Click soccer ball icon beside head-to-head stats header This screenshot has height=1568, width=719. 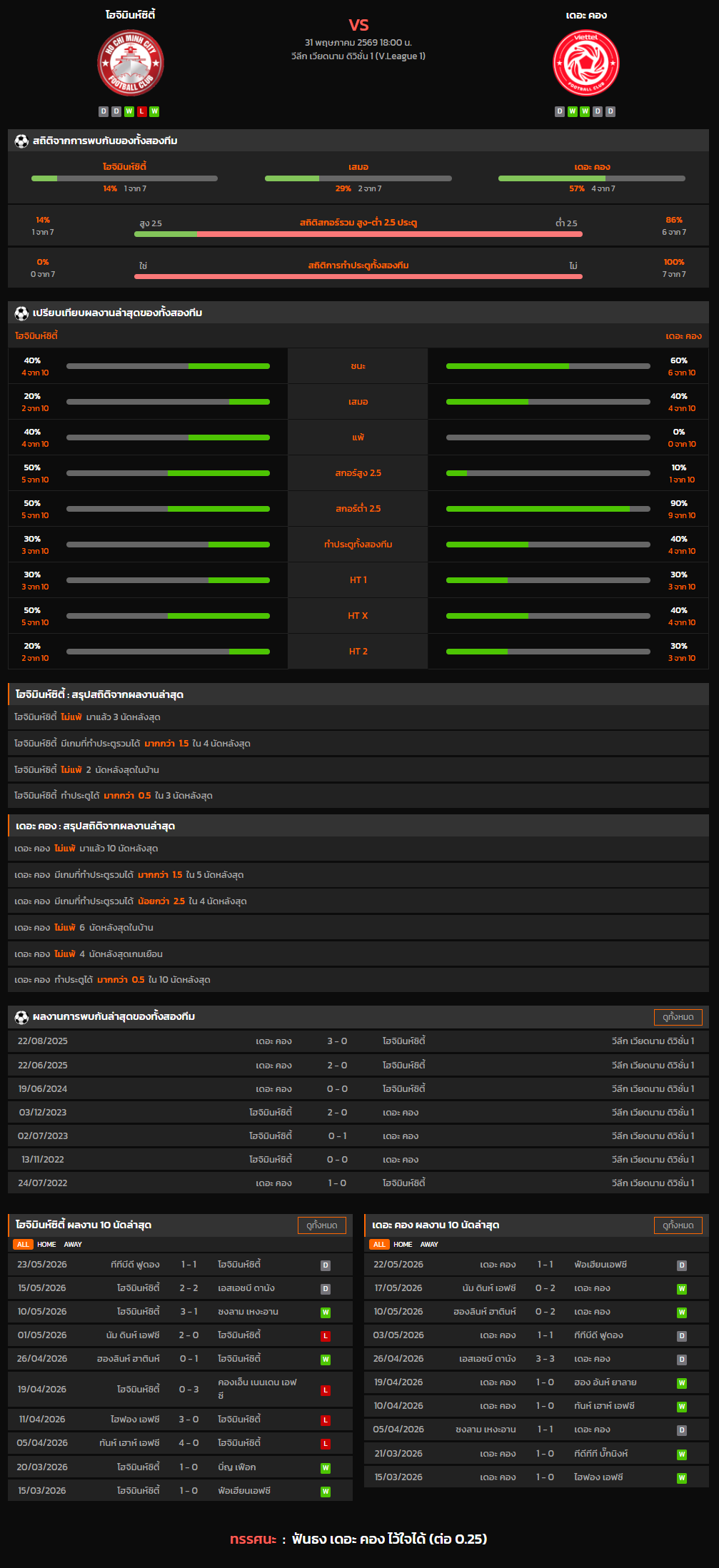click(x=21, y=141)
